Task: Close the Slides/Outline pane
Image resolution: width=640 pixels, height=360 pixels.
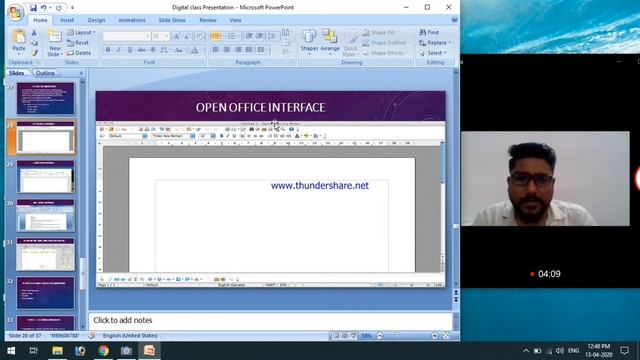Action: 81,73
